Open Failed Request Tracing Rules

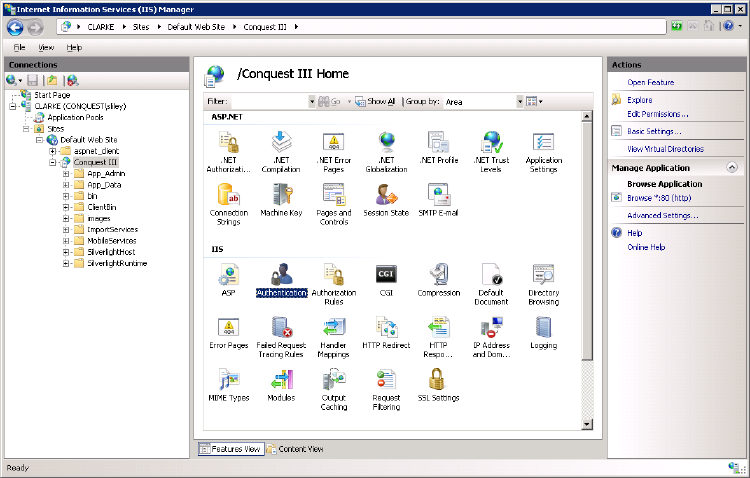click(281, 337)
